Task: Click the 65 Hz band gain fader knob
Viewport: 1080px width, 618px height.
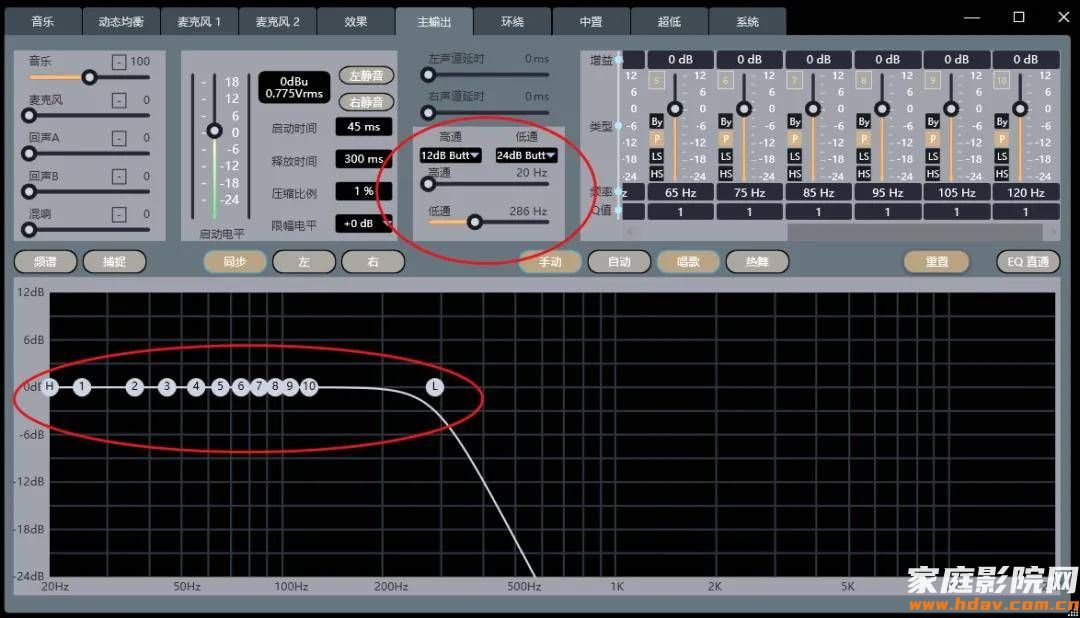Action: [675, 108]
